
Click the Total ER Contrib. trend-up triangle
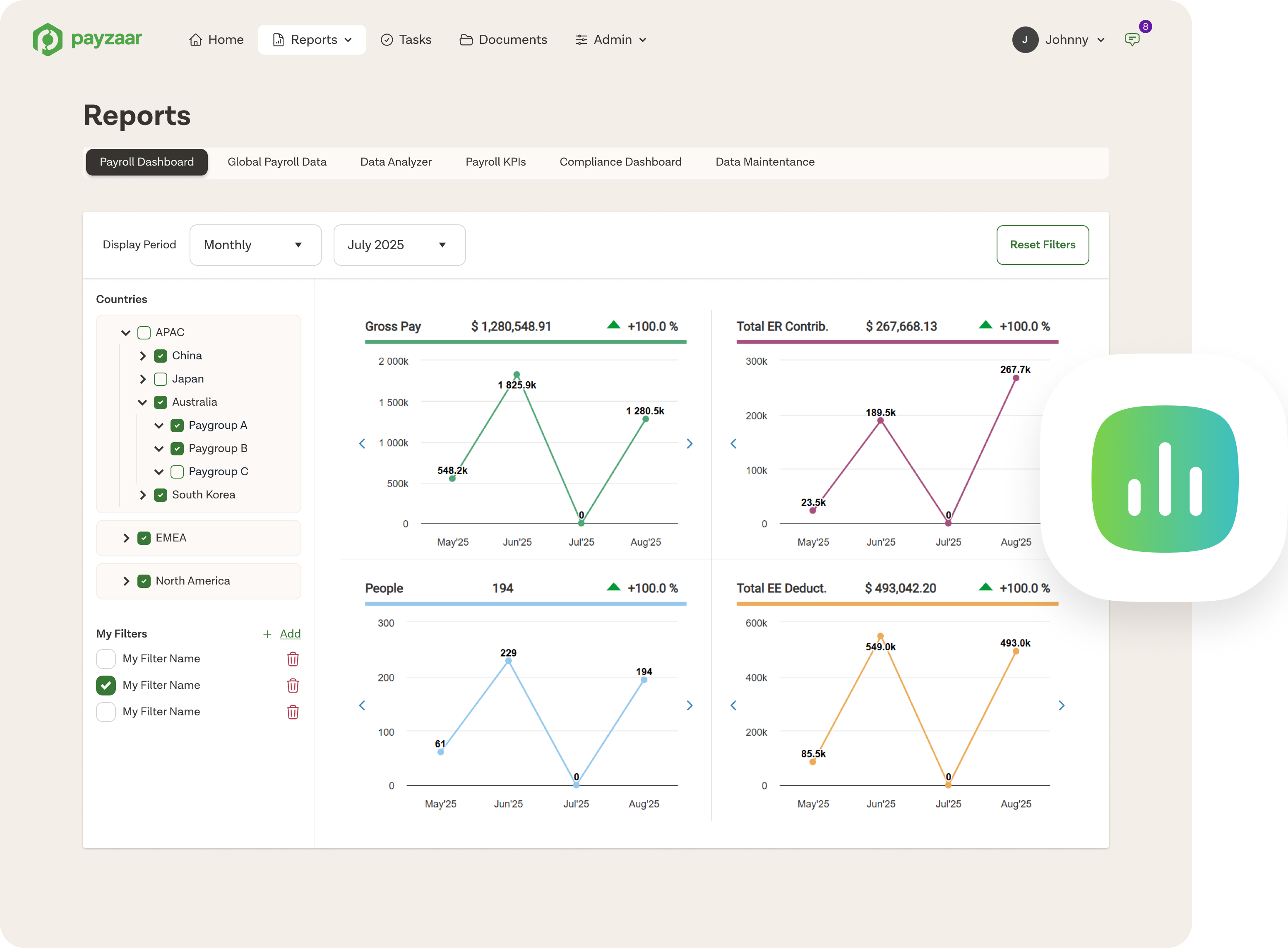click(985, 325)
